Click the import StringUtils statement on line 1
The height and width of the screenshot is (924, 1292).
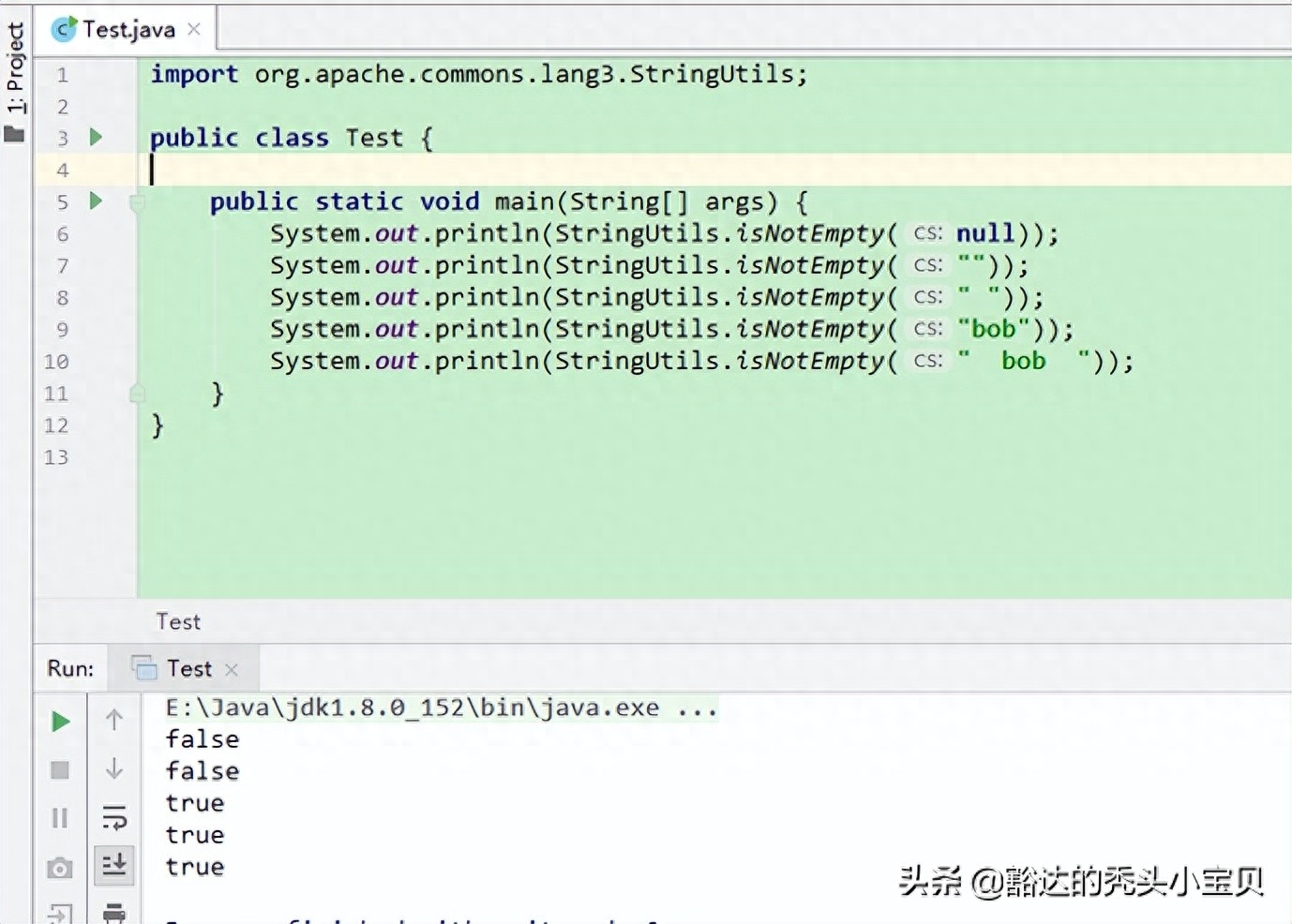(x=479, y=74)
